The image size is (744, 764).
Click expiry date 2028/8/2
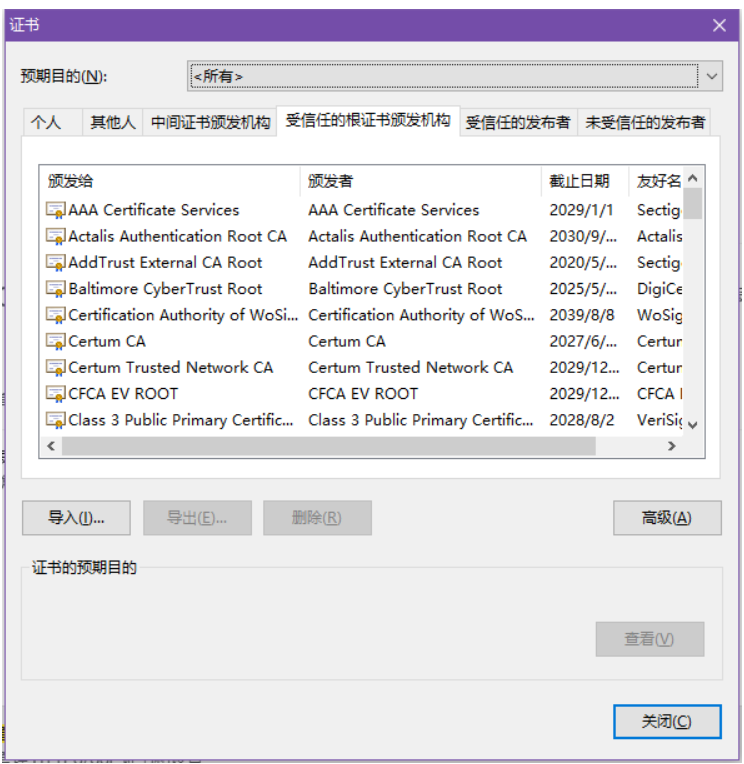point(582,420)
